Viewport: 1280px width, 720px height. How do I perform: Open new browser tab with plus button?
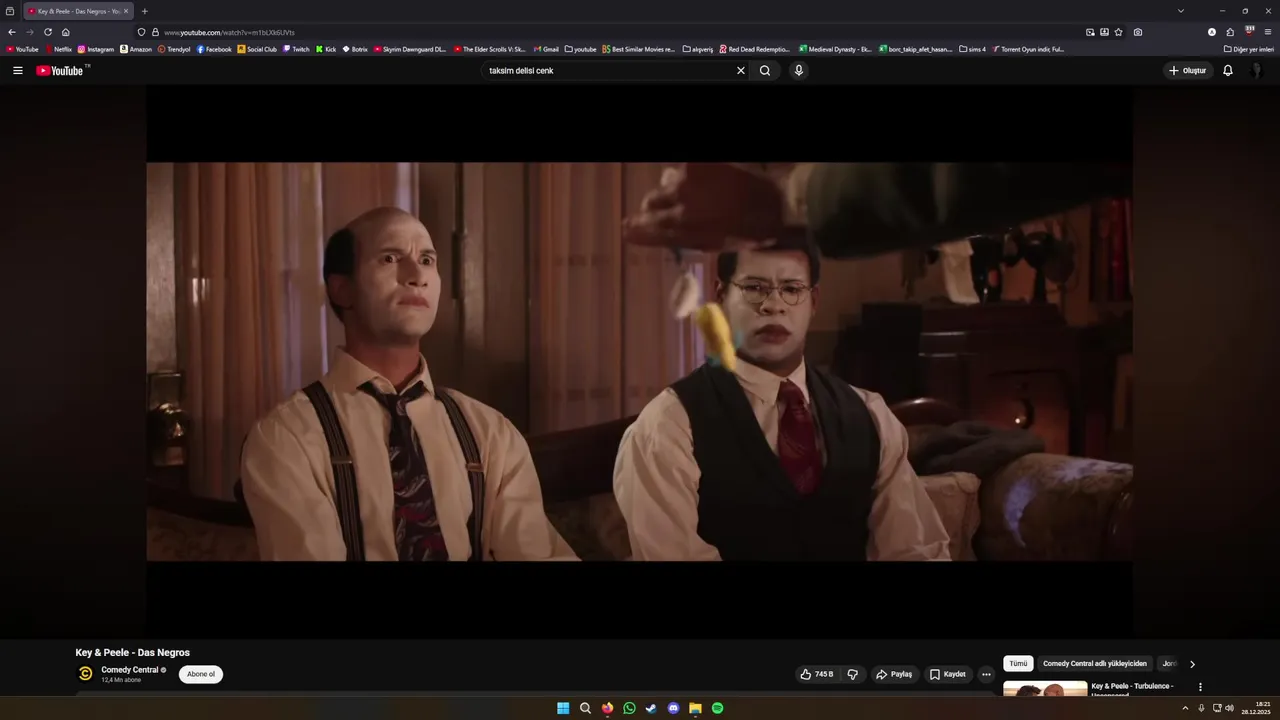coord(144,11)
